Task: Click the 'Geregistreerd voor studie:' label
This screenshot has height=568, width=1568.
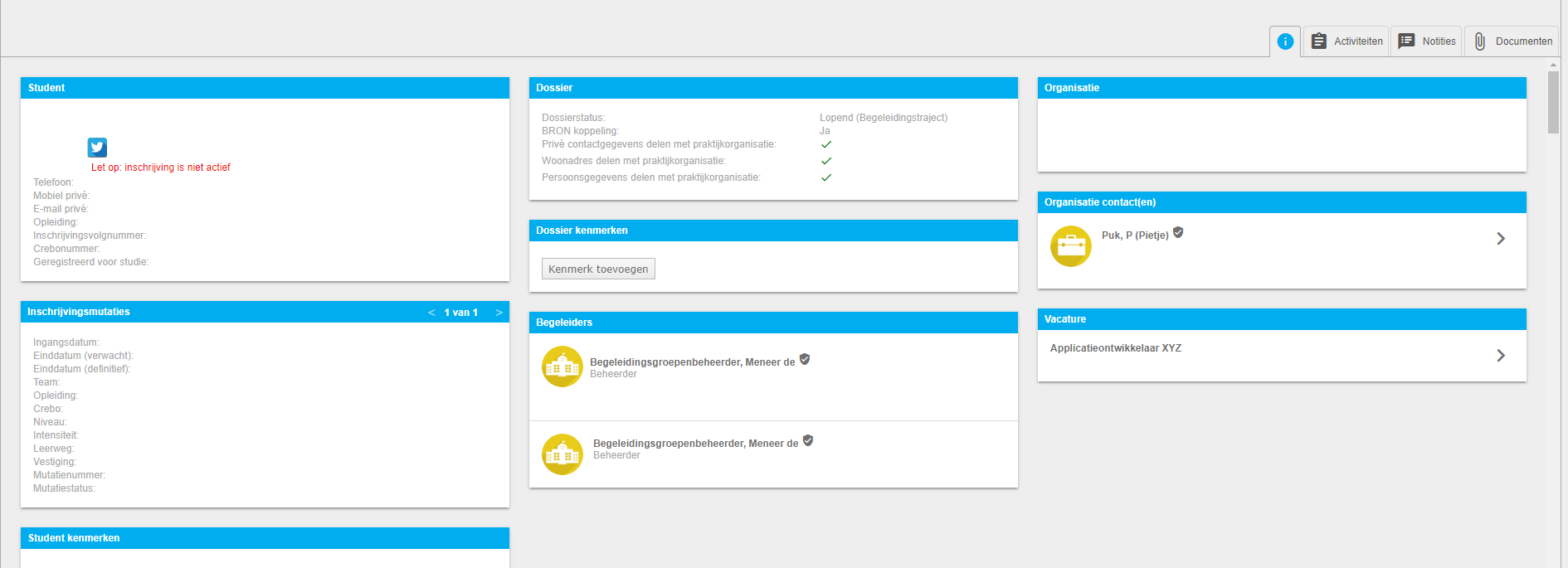Action: (x=91, y=262)
